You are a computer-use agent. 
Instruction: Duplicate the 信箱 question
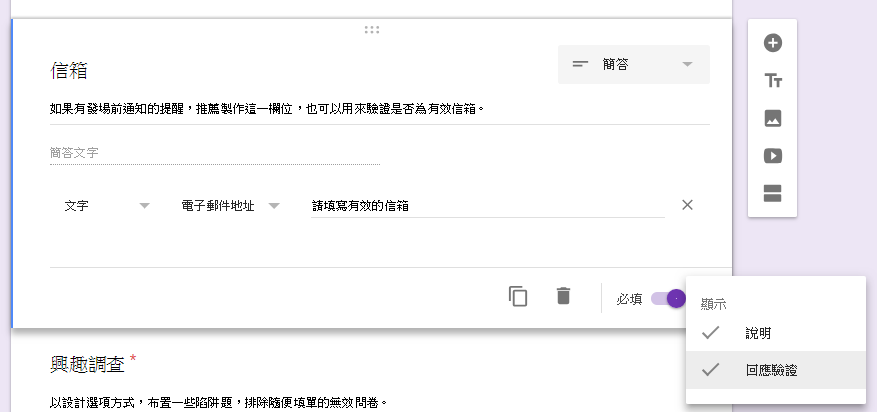click(518, 296)
